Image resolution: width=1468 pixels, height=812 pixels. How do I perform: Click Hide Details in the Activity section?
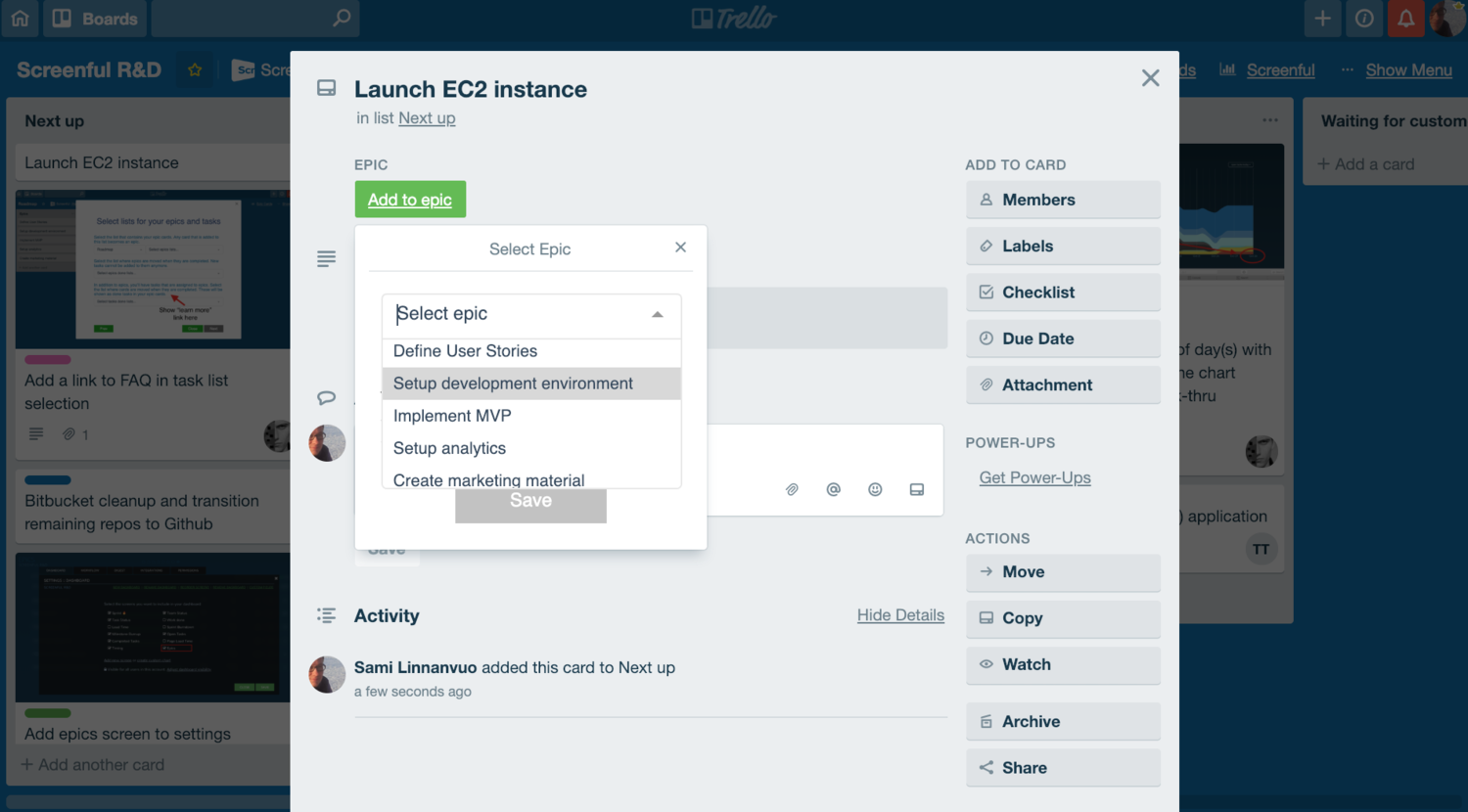coord(900,614)
